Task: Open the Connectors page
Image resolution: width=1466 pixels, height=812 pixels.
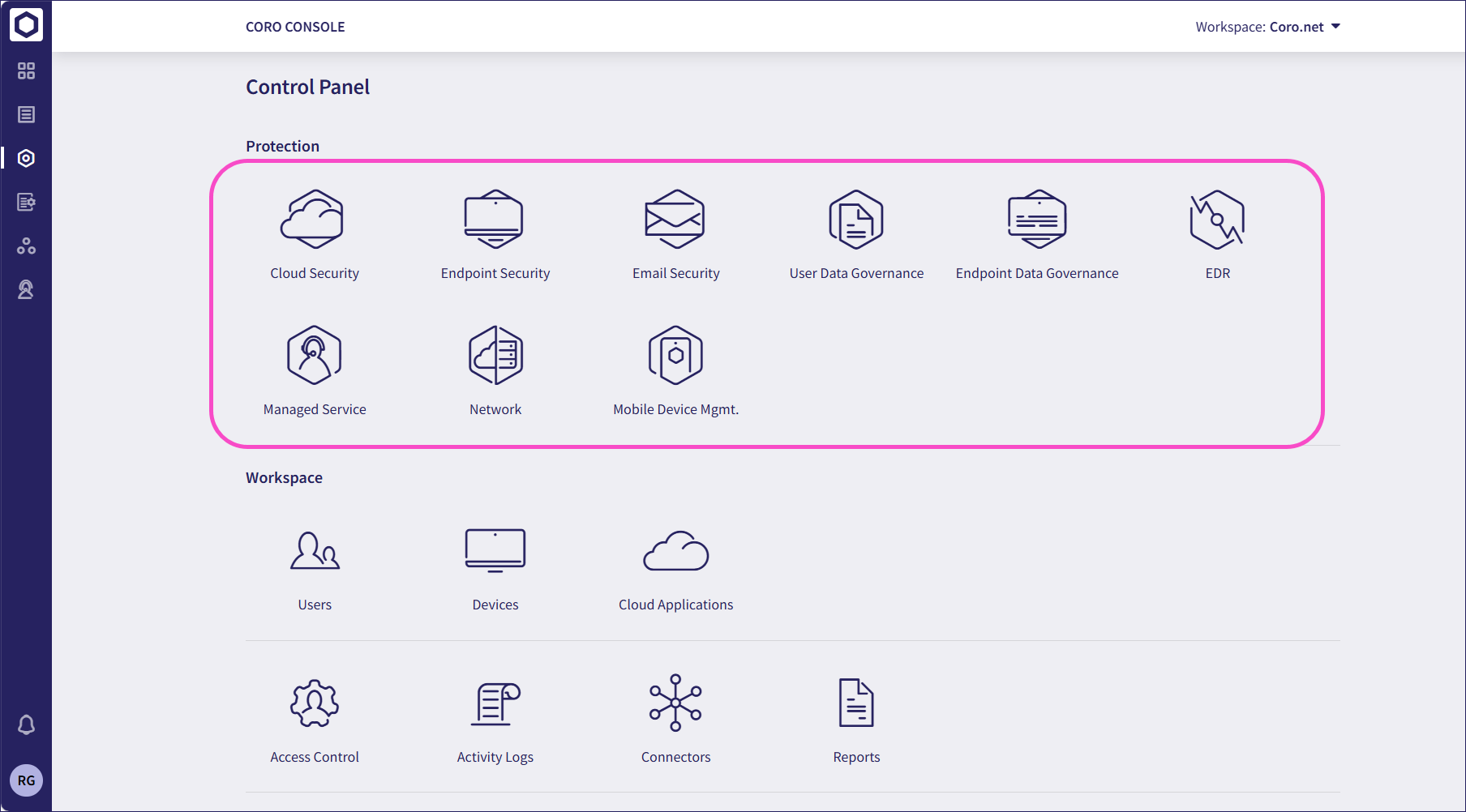Action: (675, 703)
